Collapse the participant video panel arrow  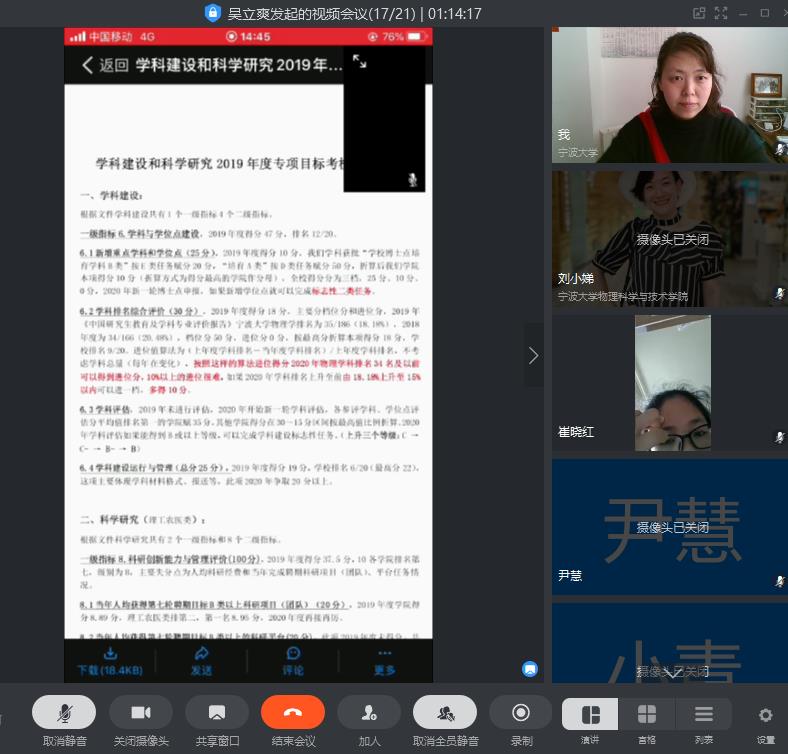533,355
